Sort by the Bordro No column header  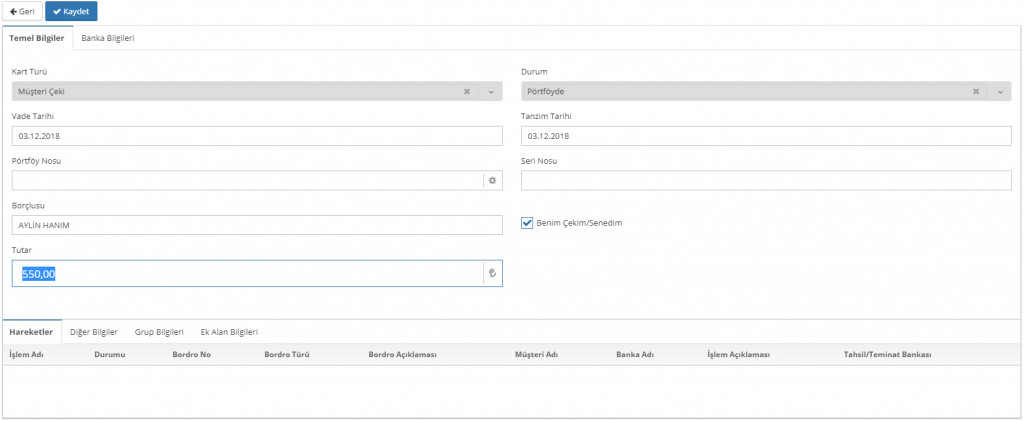193,354
